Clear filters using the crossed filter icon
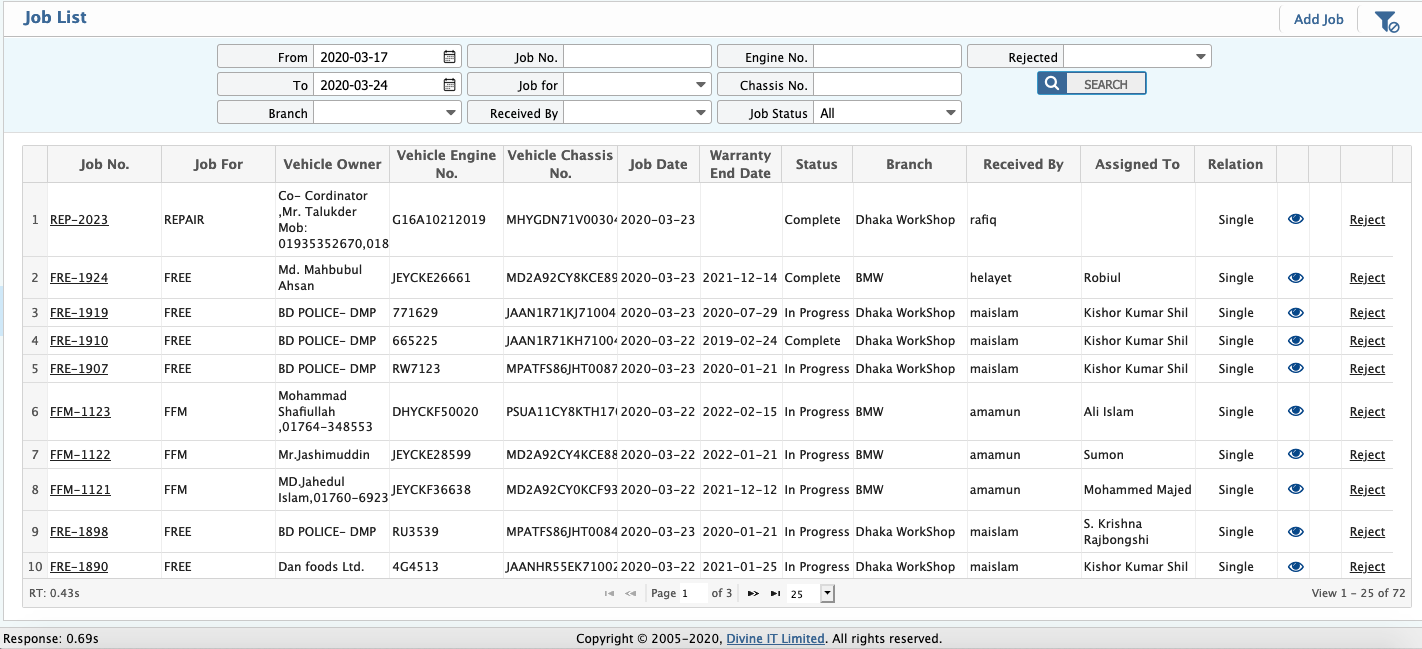Image resolution: width=1422 pixels, height=649 pixels. point(1388,19)
